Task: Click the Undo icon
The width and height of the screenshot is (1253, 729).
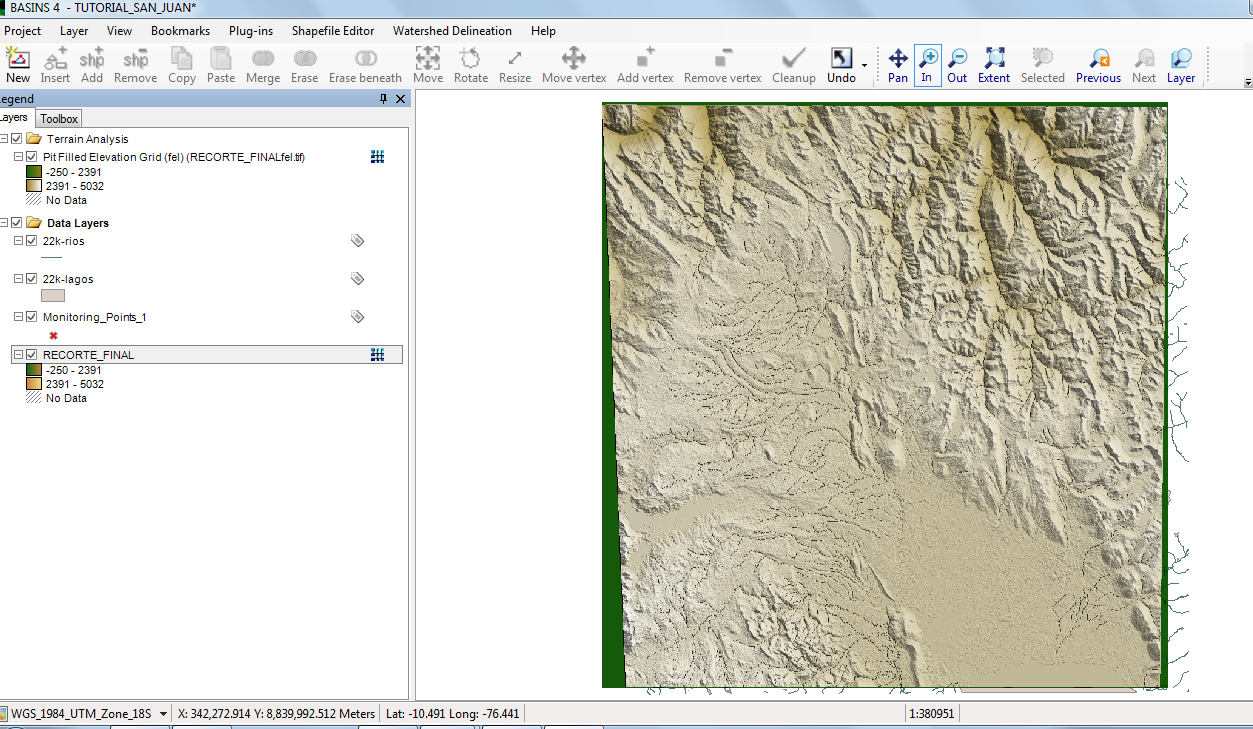Action: pyautogui.click(x=841, y=58)
